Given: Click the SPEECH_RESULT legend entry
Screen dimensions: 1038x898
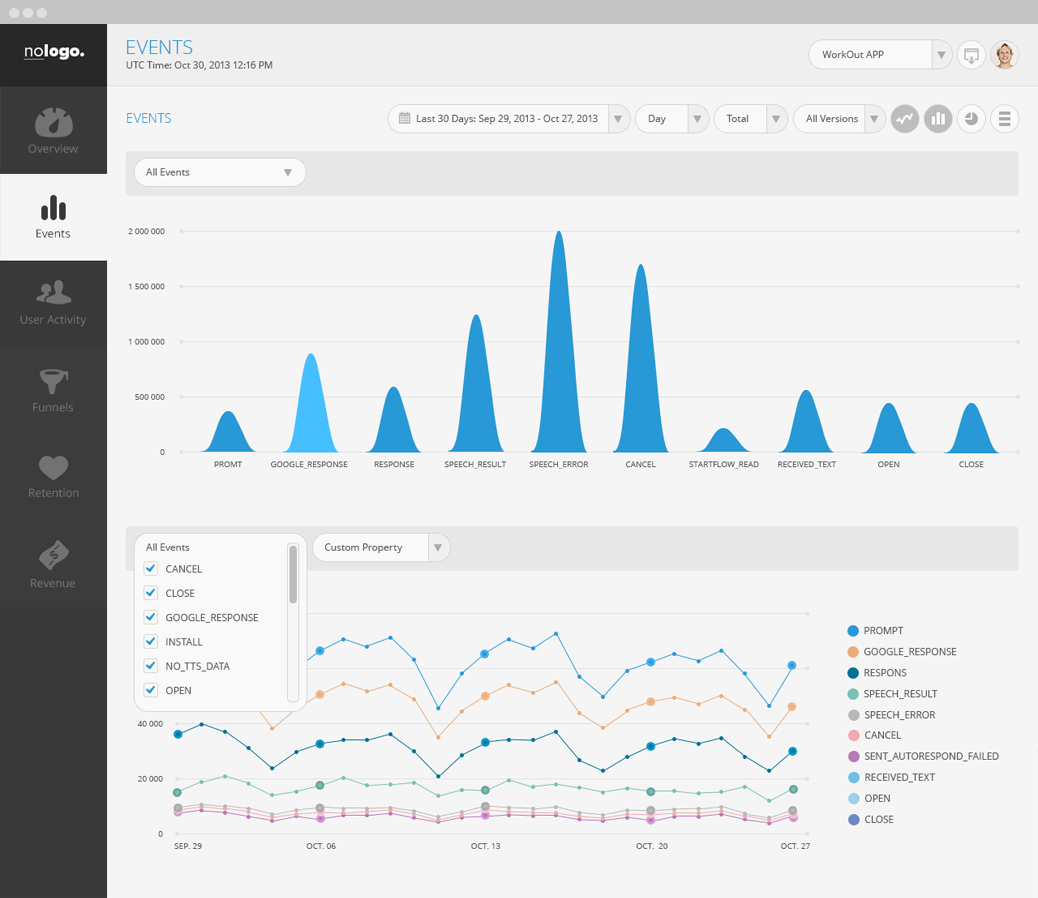Looking at the screenshot, I should pyautogui.click(x=899, y=694).
